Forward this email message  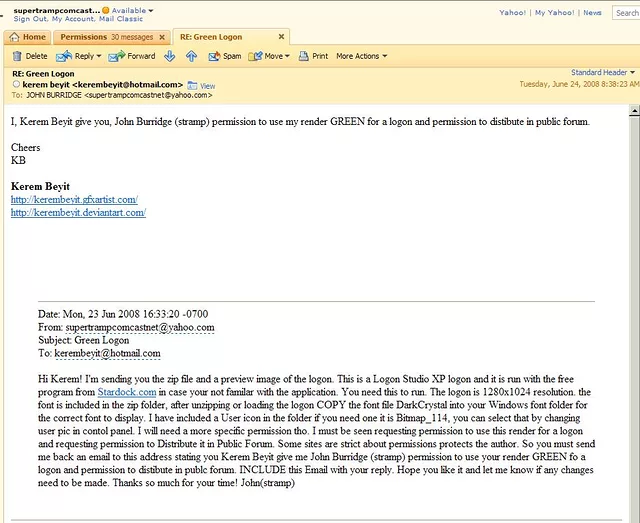point(136,56)
